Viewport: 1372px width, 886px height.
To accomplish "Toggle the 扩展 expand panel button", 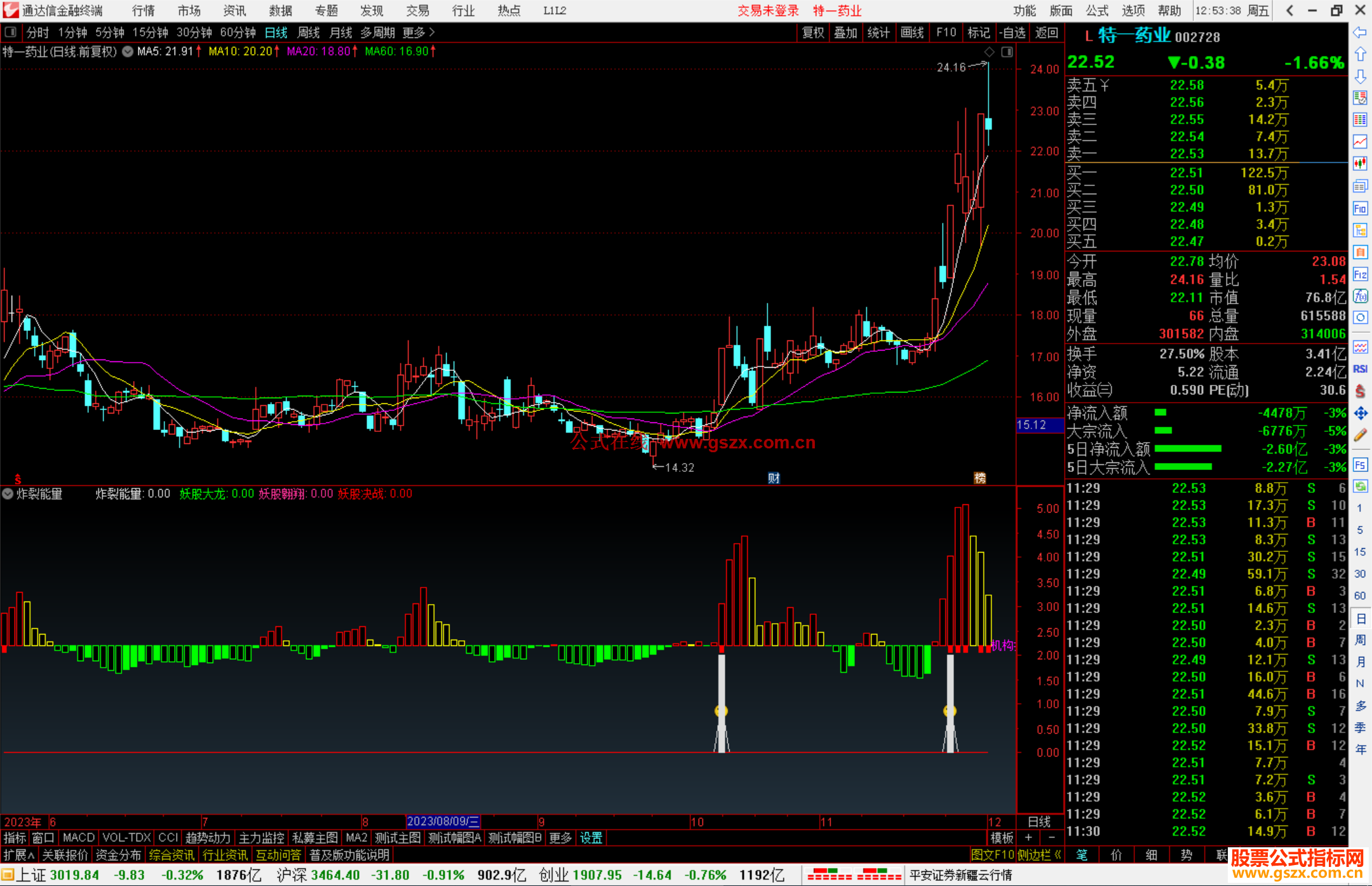I will pyautogui.click(x=19, y=855).
